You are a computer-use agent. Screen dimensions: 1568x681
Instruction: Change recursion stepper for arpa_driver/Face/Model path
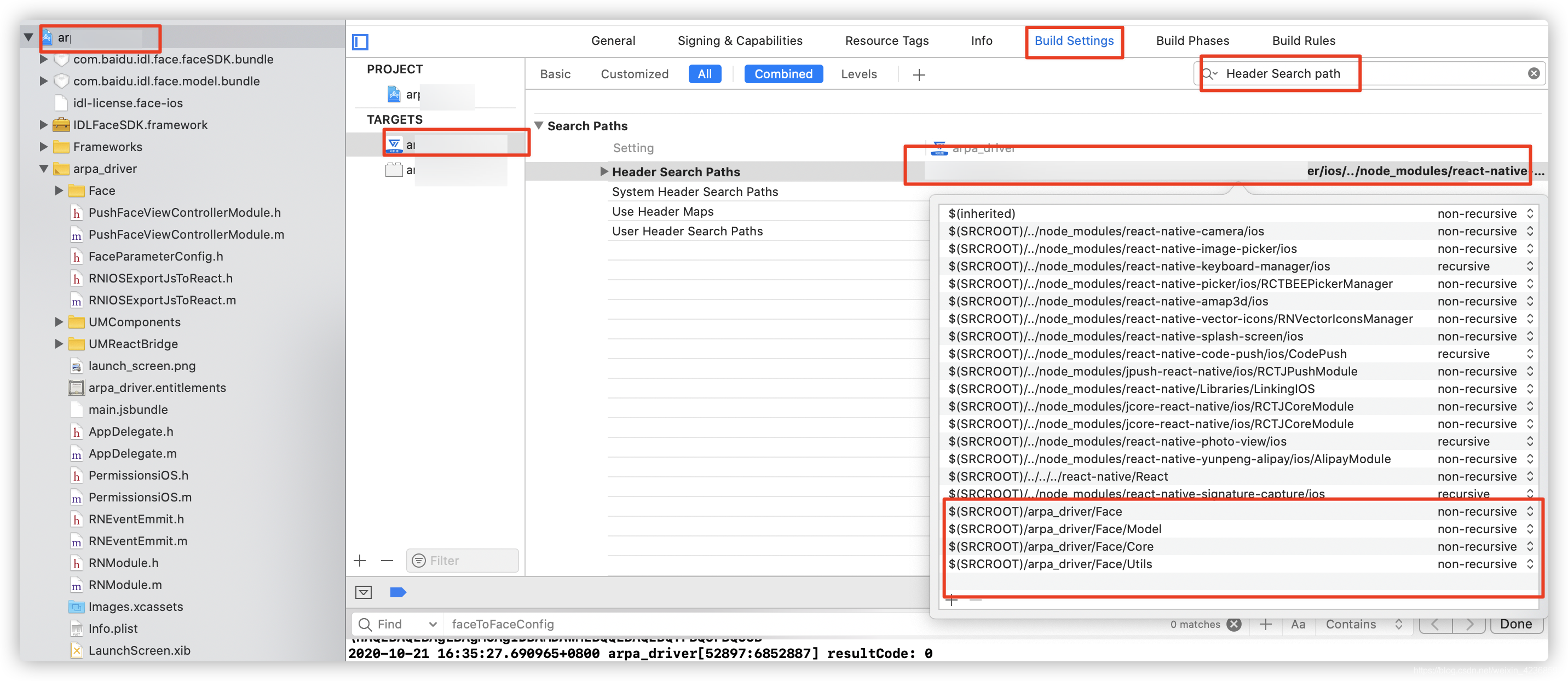click(x=1529, y=529)
